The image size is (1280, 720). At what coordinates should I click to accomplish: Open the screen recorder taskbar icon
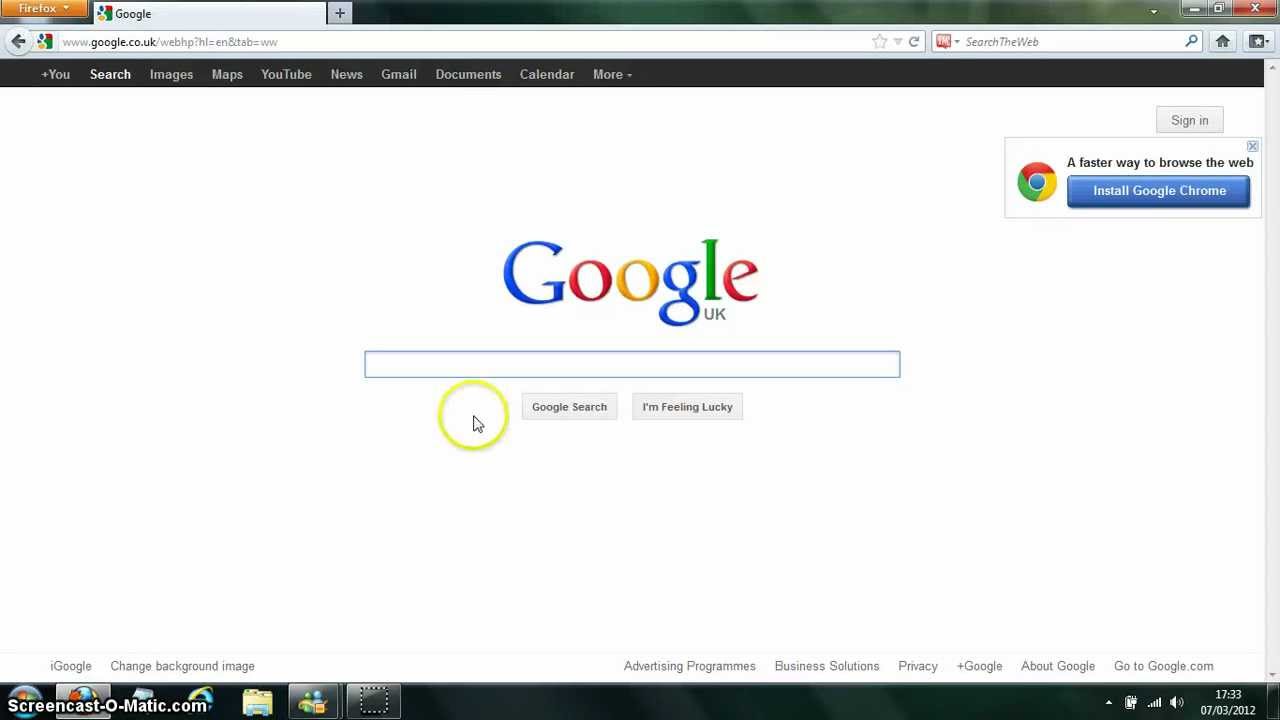click(374, 702)
